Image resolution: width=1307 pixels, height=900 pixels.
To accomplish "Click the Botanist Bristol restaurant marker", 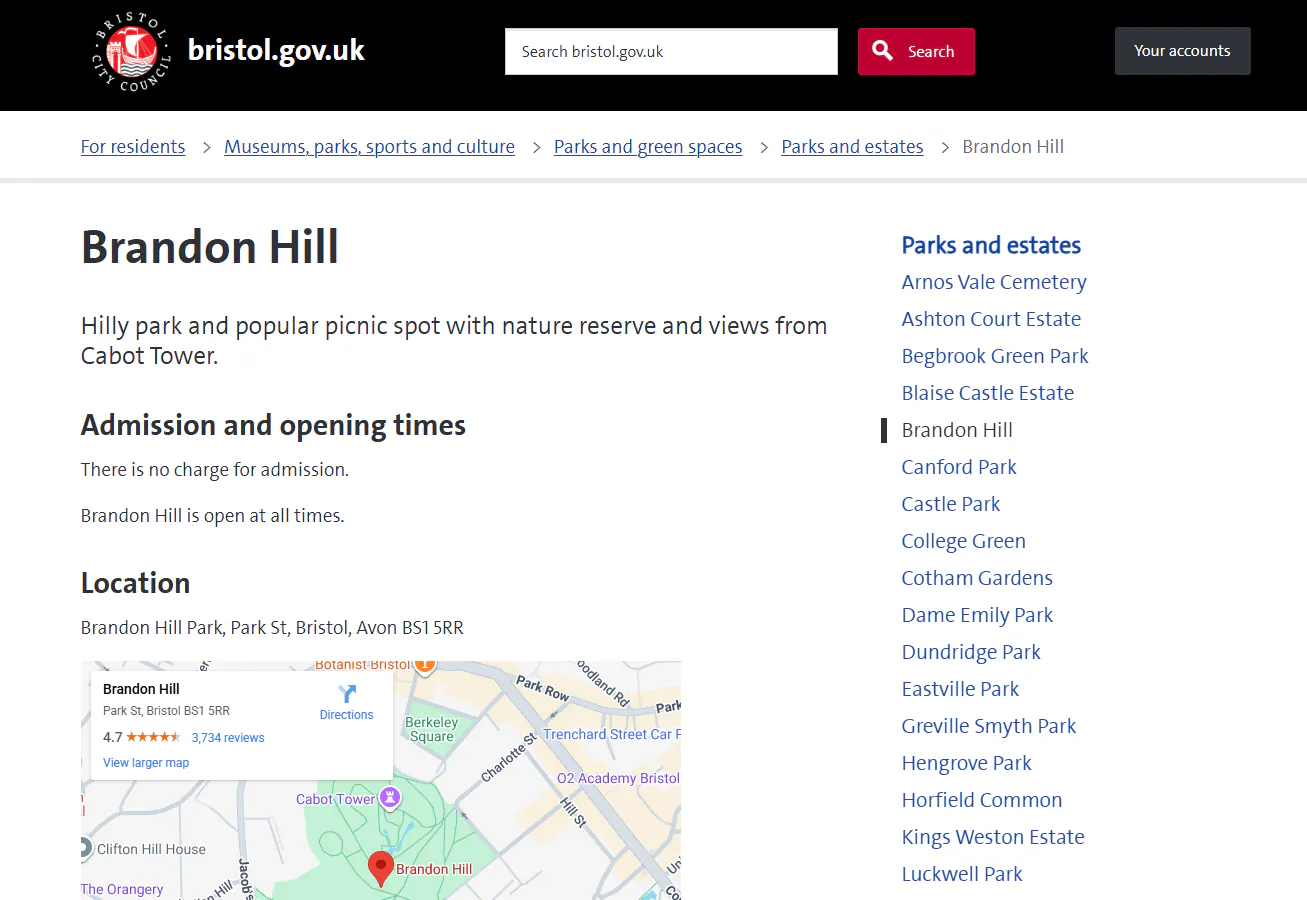I will pos(424,663).
